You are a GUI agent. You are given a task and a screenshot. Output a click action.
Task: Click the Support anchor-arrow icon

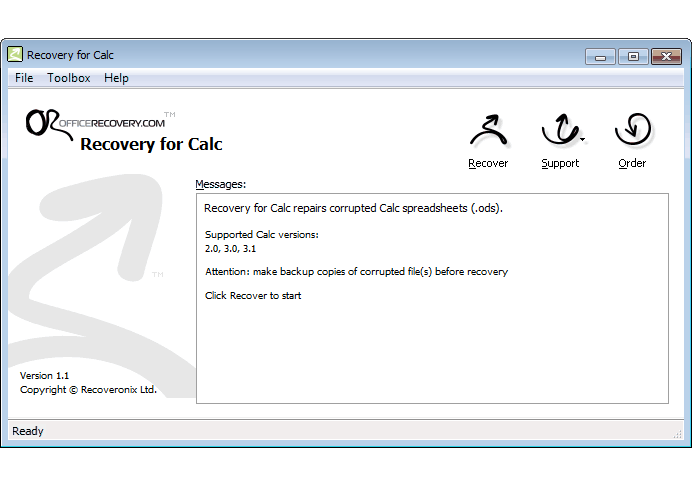[x=560, y=129]
